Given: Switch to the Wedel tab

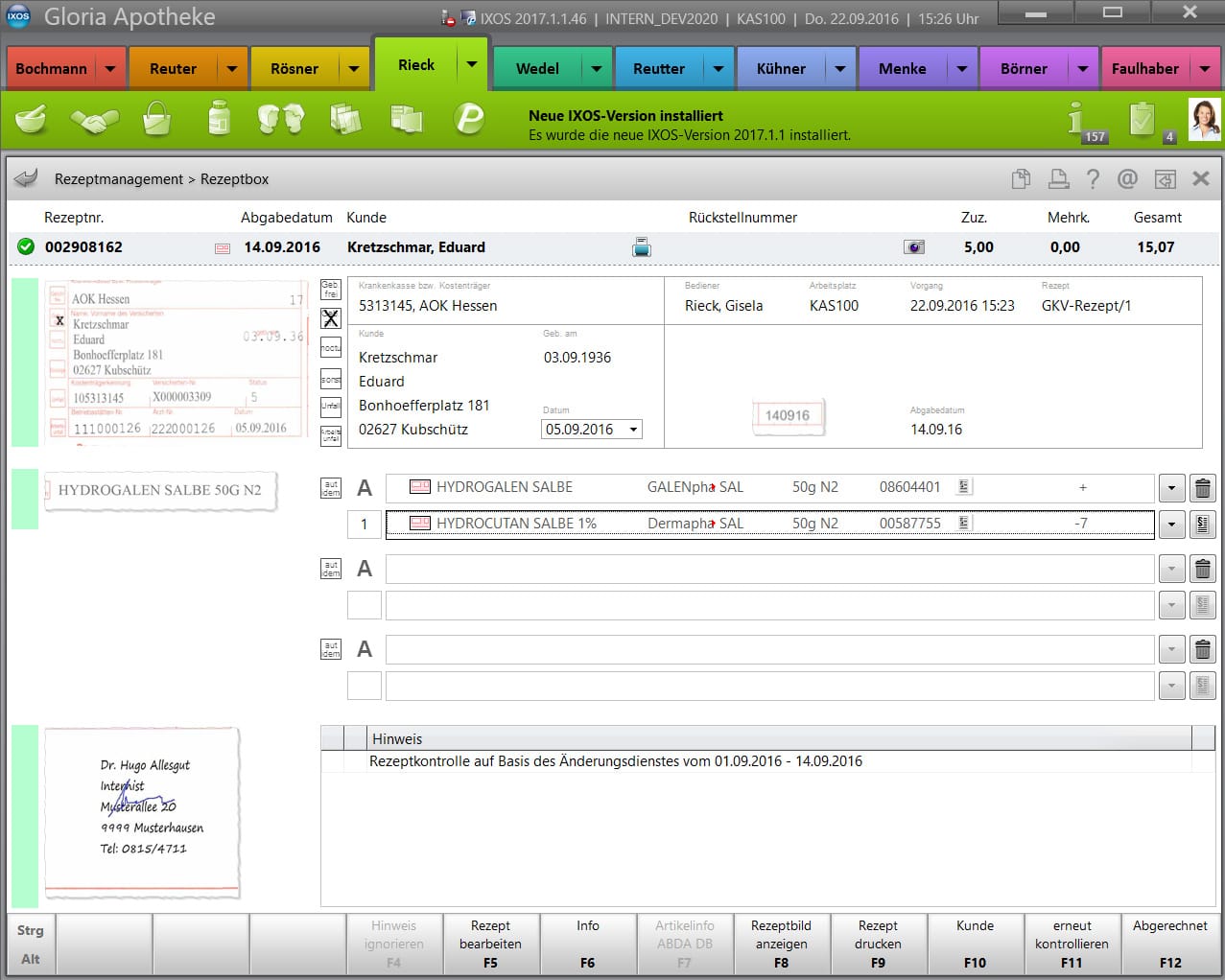Looking at the screenshot, I should click(x=538, y=69).
